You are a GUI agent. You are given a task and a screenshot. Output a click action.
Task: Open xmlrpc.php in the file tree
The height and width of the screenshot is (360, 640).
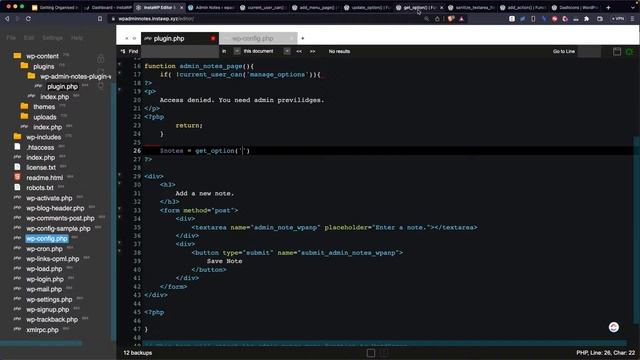tap(42, 330)
